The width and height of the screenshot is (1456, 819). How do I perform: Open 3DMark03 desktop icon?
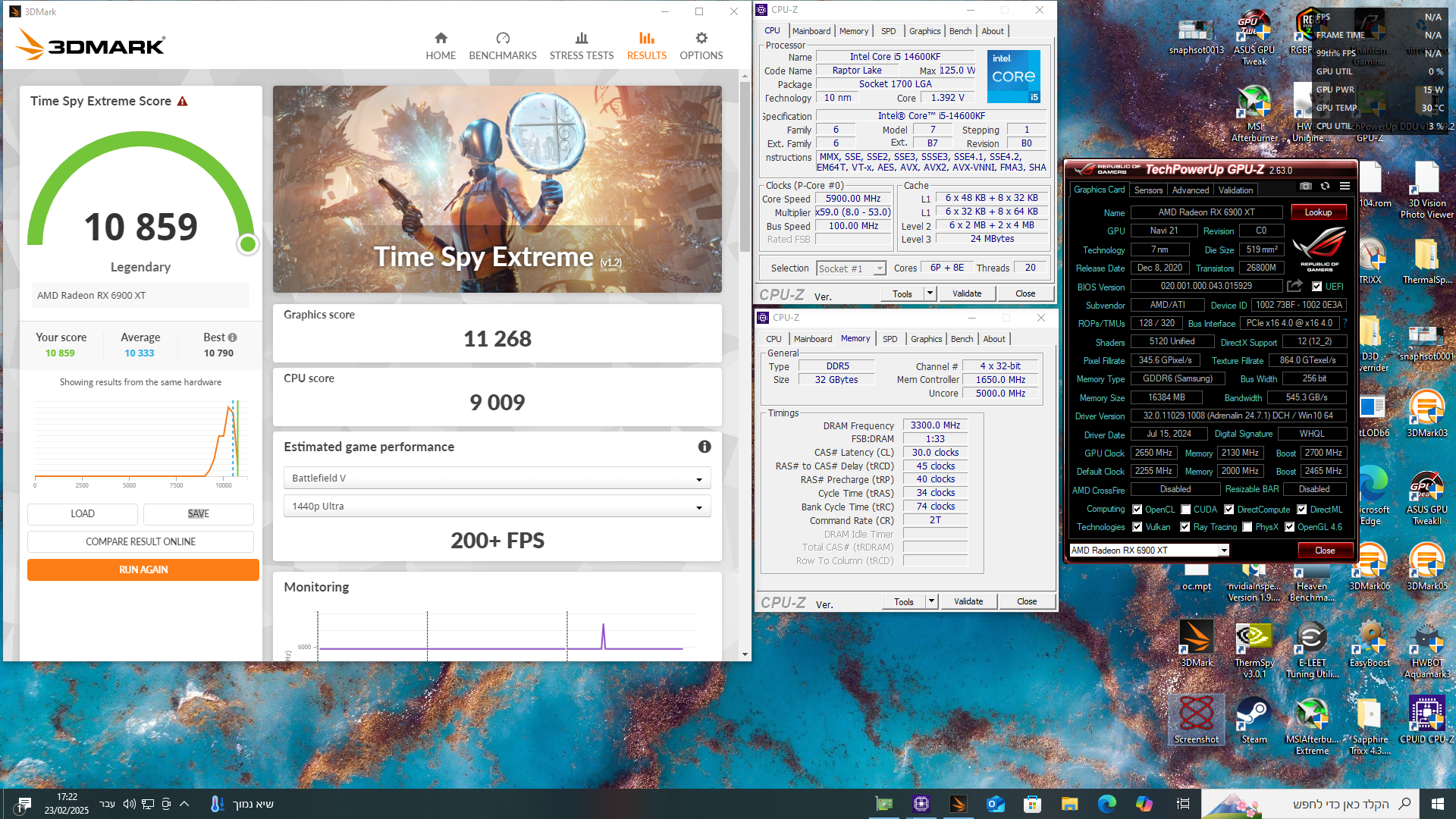pyautogui.click(x=1427, y=408)
